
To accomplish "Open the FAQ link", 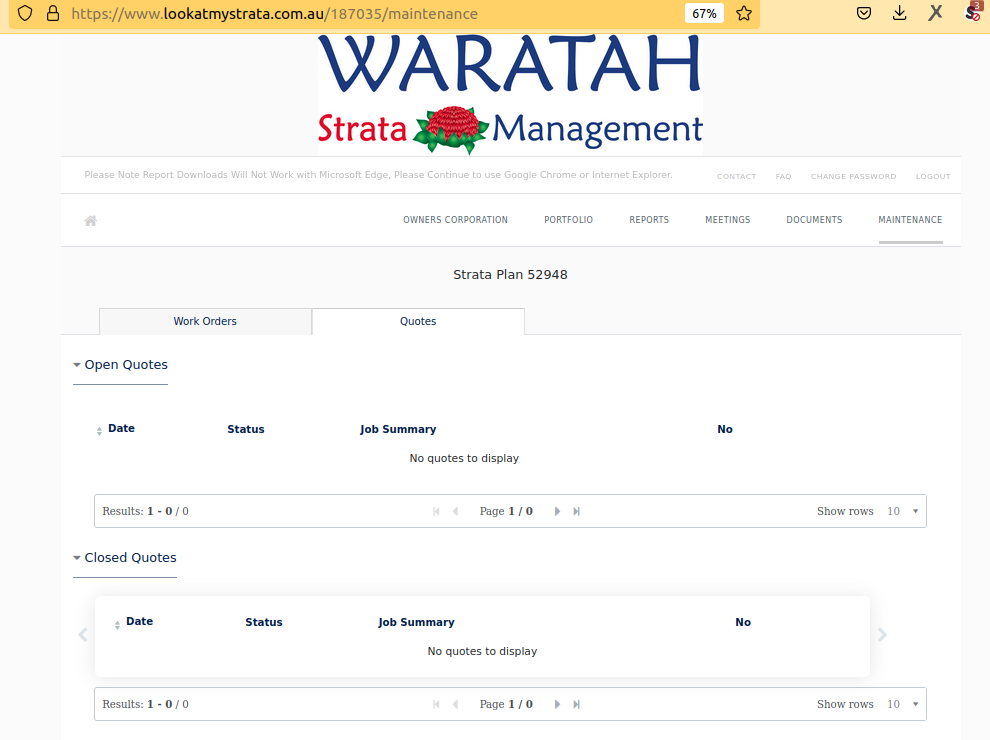I will [x=784, y=176].
